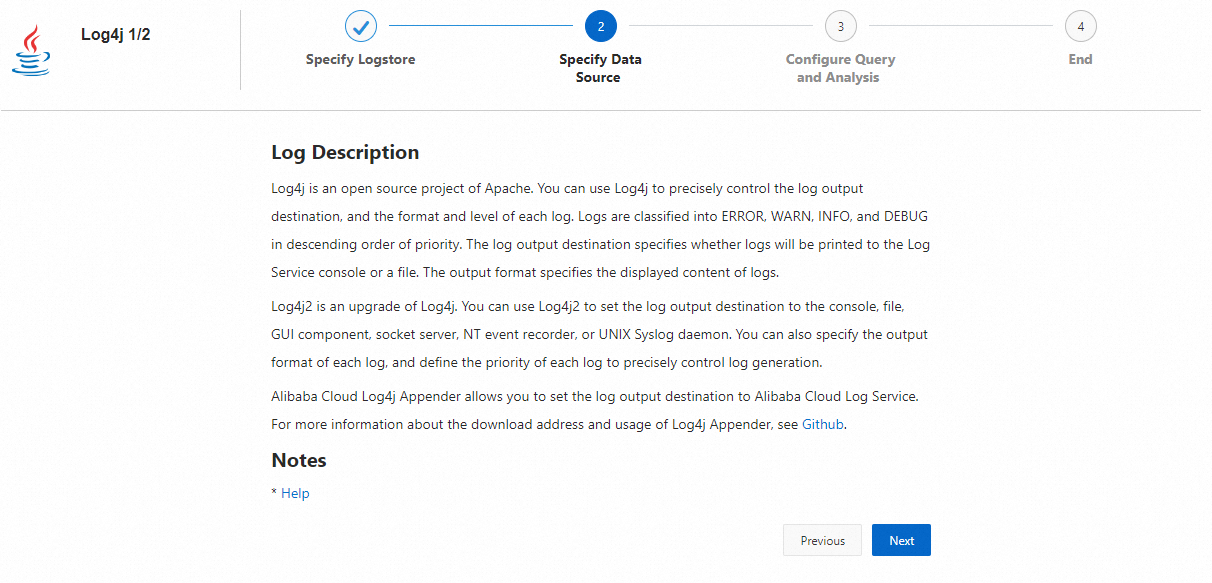The image size is (1212, 583).
Task: Click the End step label
Action: pos(1080,59)
